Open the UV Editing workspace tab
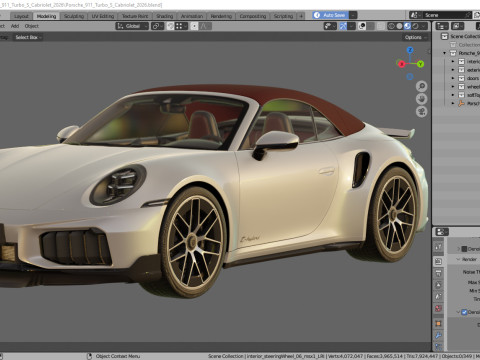The image size is (480, 360). [103, 16]
